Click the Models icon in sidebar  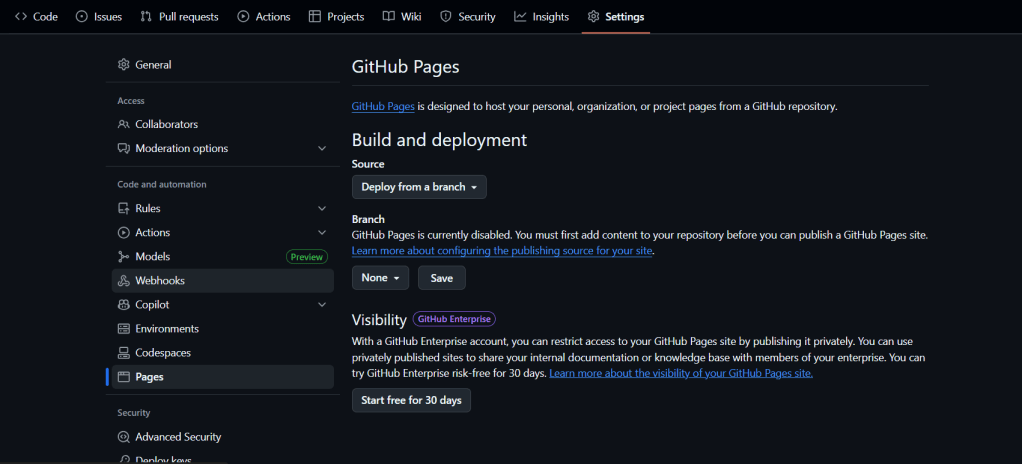[x=124, y=257]
